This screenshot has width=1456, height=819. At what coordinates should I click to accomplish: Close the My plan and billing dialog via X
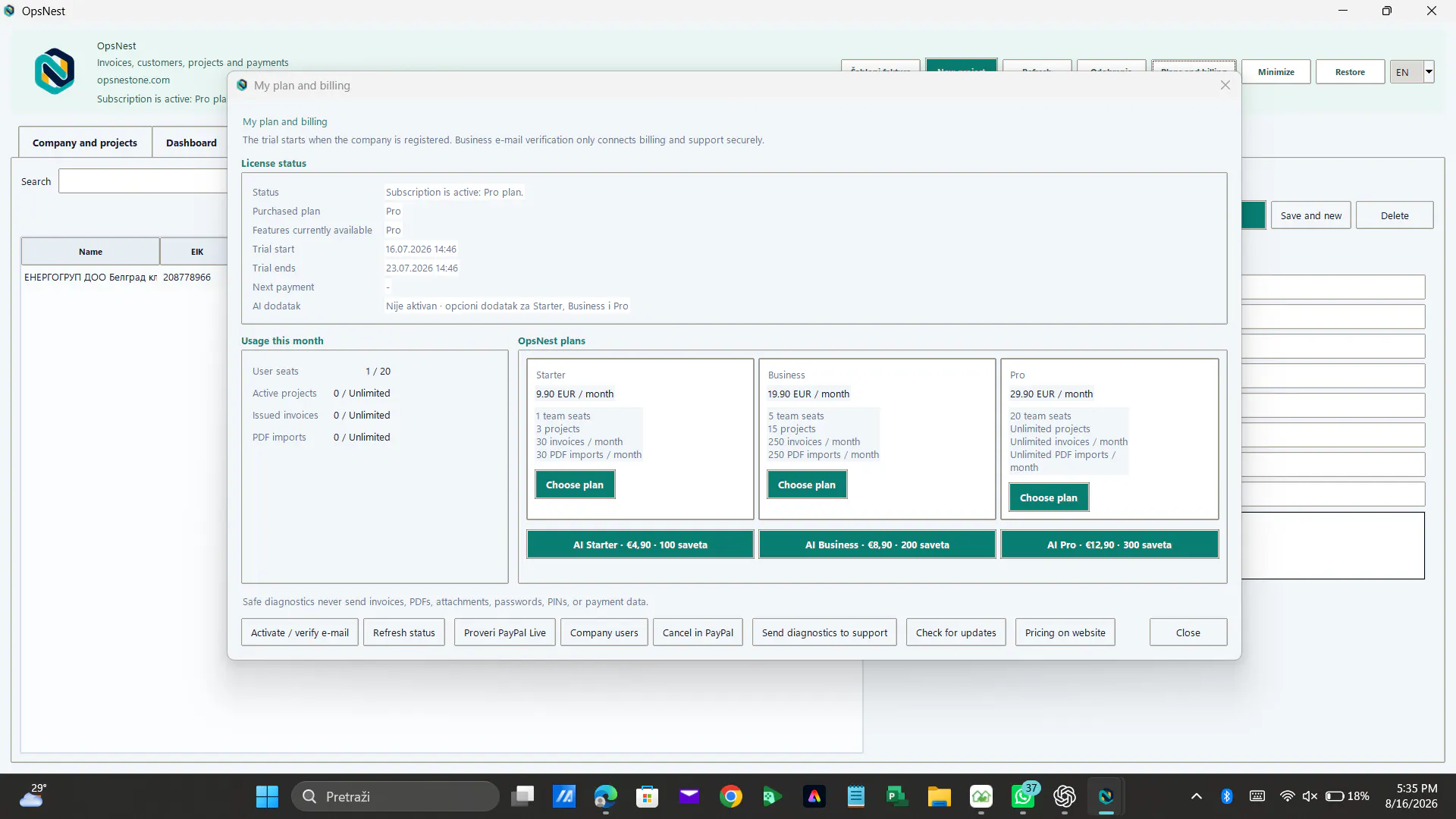point(1225,85)
